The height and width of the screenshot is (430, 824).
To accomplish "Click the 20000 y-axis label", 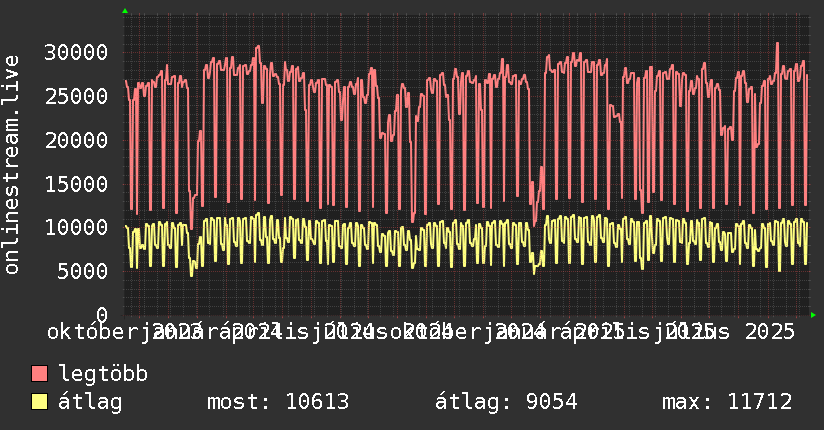I will [76, 140].
